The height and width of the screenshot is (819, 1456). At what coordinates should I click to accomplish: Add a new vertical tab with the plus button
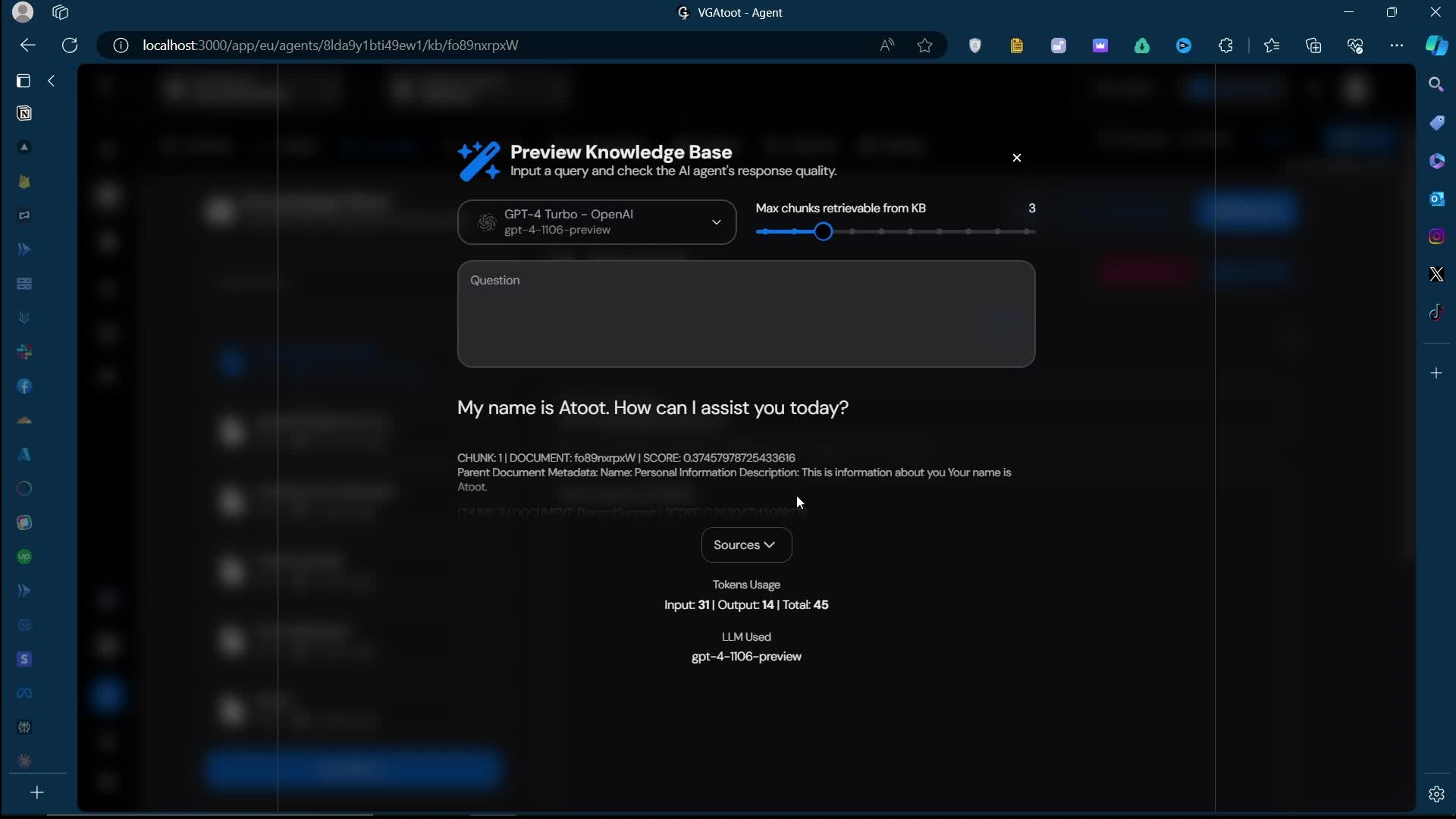point(36,793)
